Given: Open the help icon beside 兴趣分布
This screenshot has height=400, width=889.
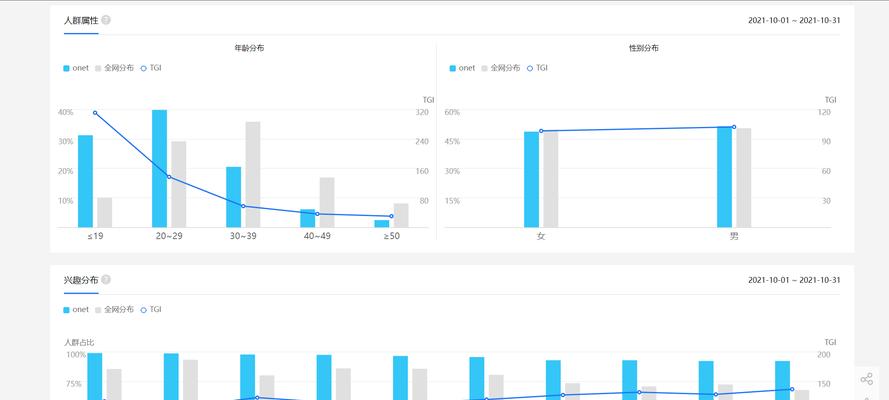Looking at the screenshot, I should pyautogui.click(x=106, y=280).
